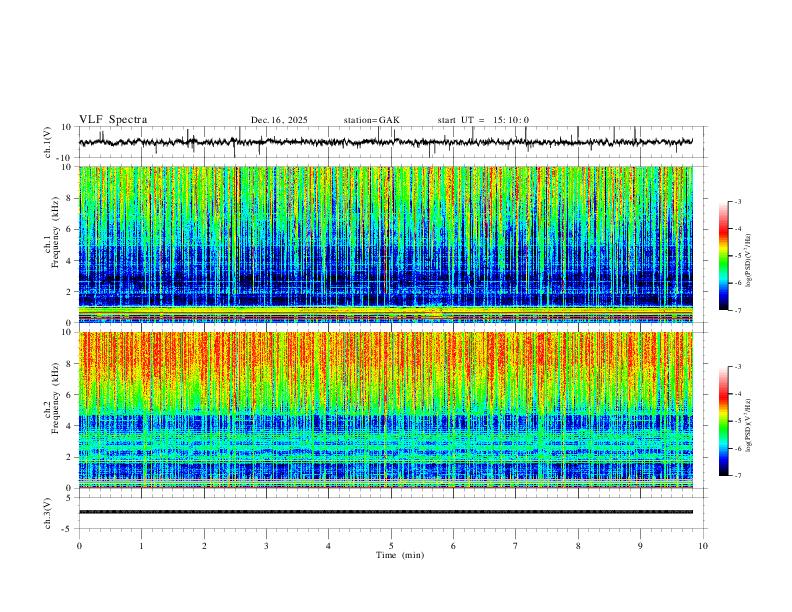Click the 'station=GAK' label

[x=371, y=120]
